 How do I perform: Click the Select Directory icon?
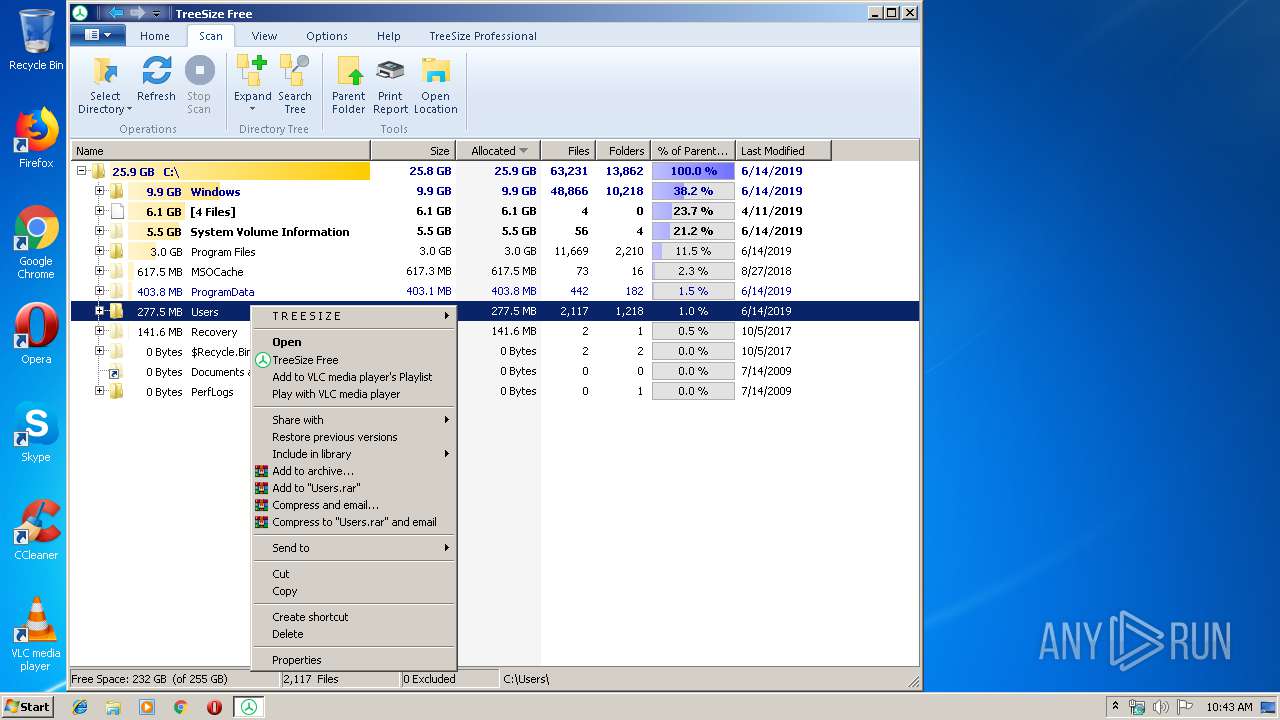tap(105, 72)
